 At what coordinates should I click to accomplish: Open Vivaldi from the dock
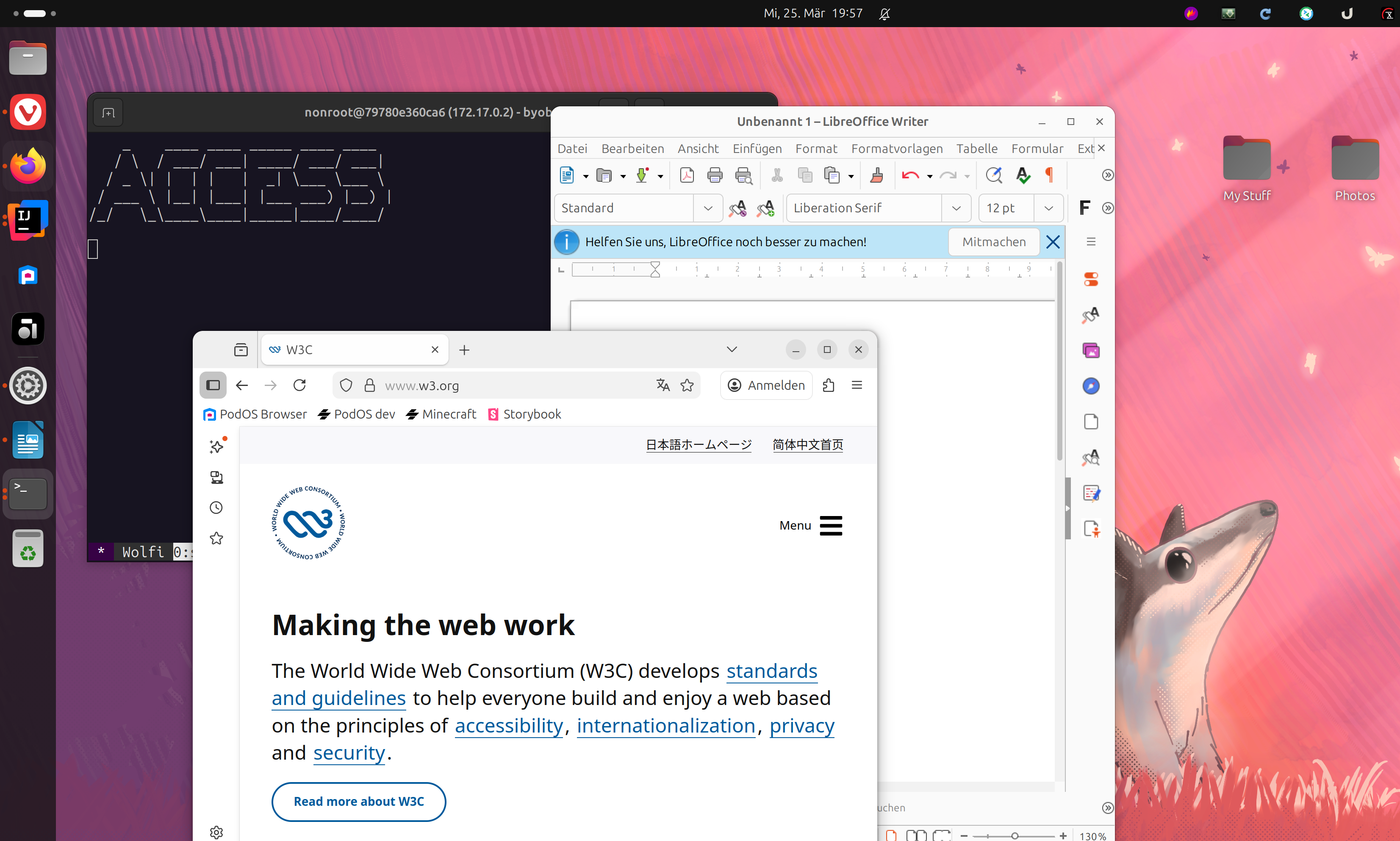28,112
